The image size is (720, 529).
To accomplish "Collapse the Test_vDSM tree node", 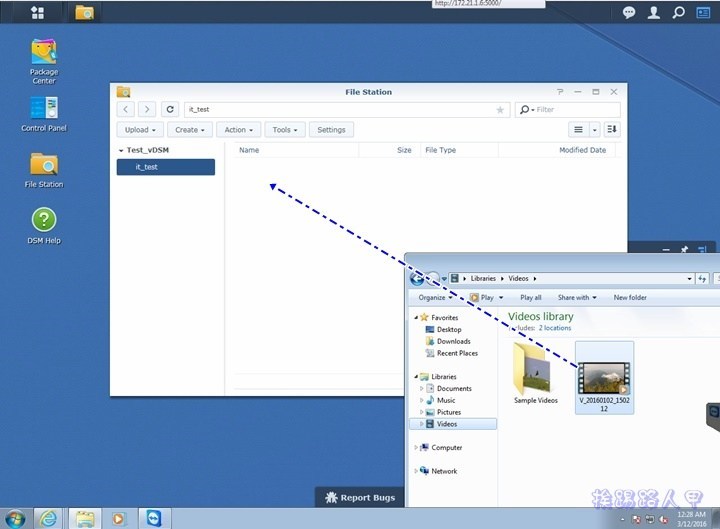I will coord(121,150).
